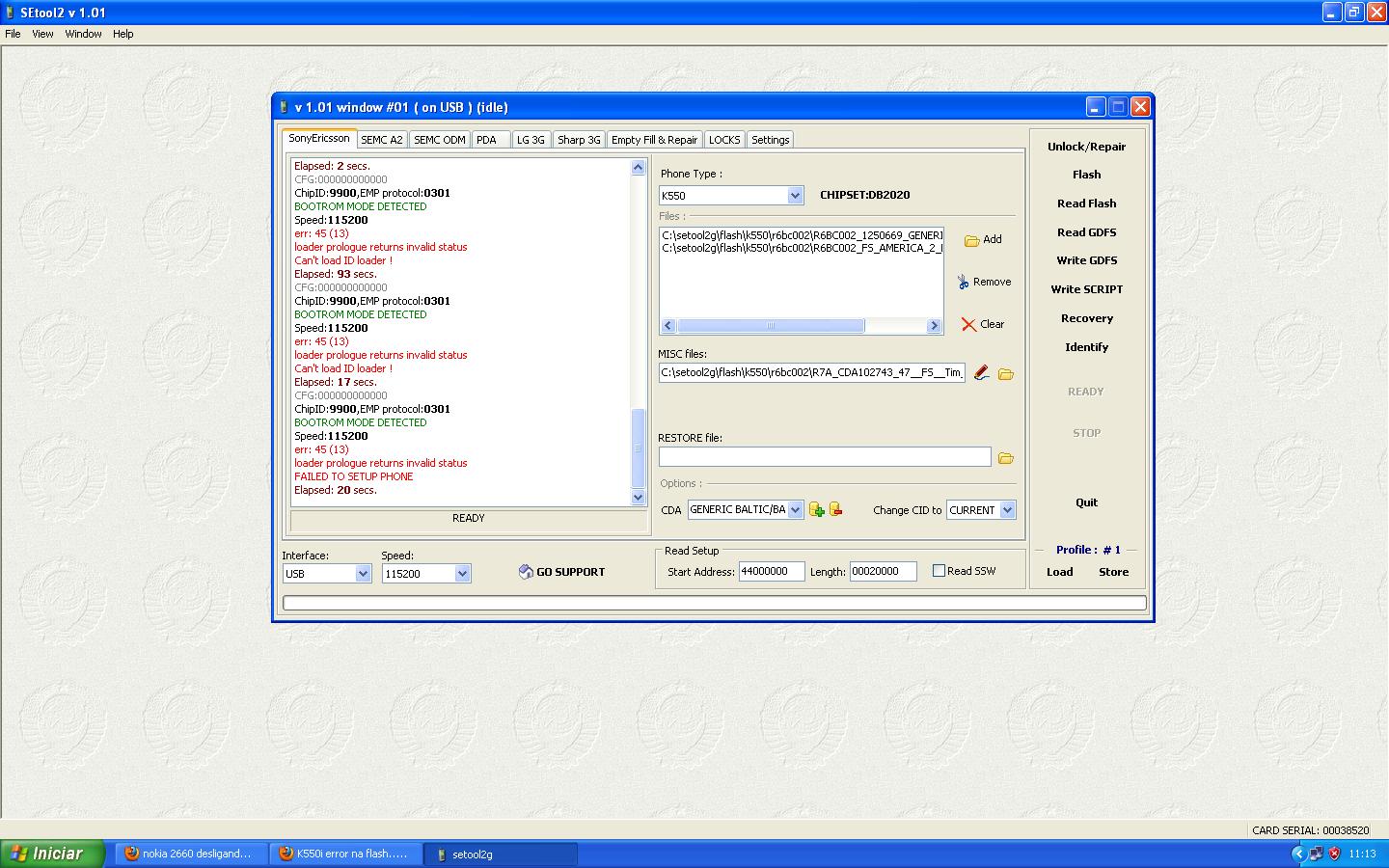Open the RESTORE file browse folder icon
Image resolution: width=1389 pixels, height=868 pixels.
coord(1005,458)
